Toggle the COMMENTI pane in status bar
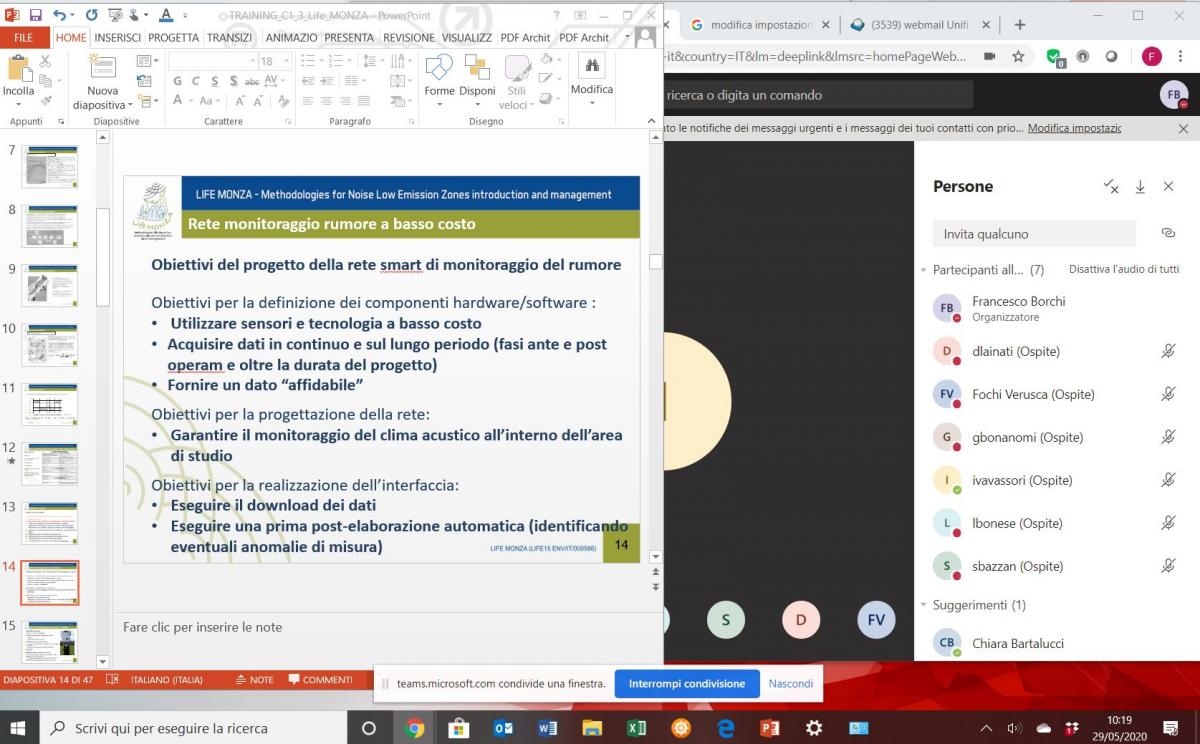Viewport: 1200px width, 744px height. [x=320, y=680]
